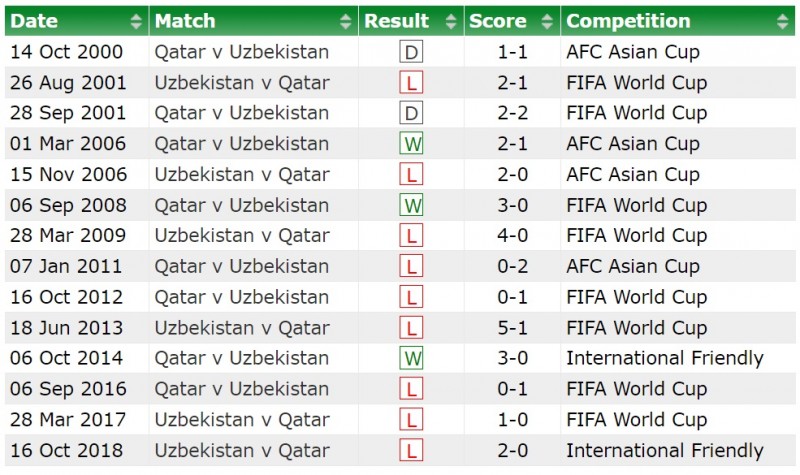Sort table using the Match column arrows
The width and height of the screenshot is (800, 475).
pos(346,21)
